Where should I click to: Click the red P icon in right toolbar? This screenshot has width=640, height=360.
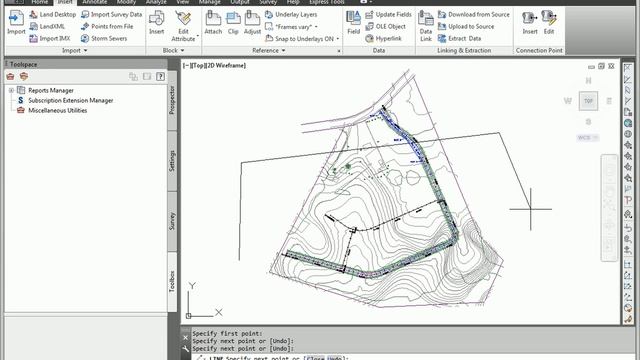click(x=628, y=200)
